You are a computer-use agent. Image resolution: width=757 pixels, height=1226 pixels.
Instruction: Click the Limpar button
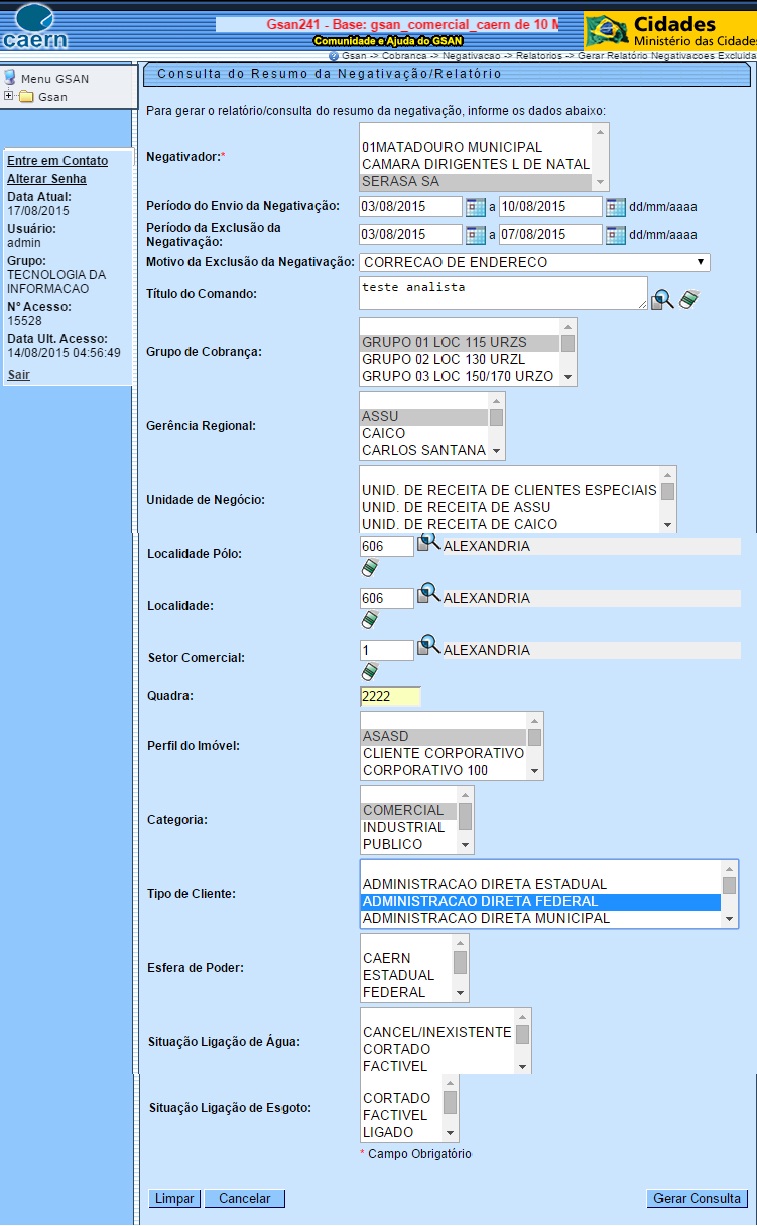(x=175, y=1198)
